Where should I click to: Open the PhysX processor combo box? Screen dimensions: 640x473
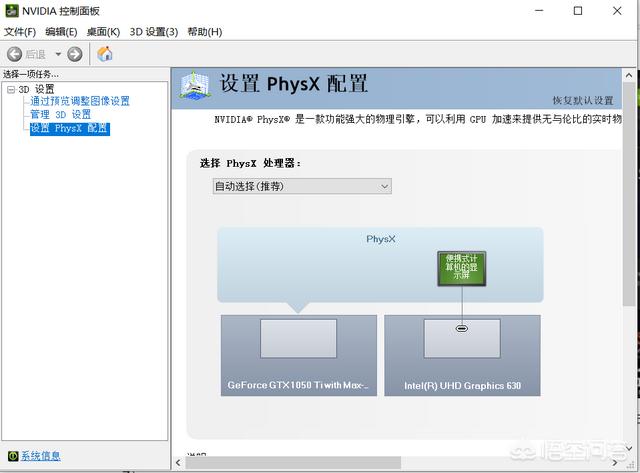pos(302,186)
